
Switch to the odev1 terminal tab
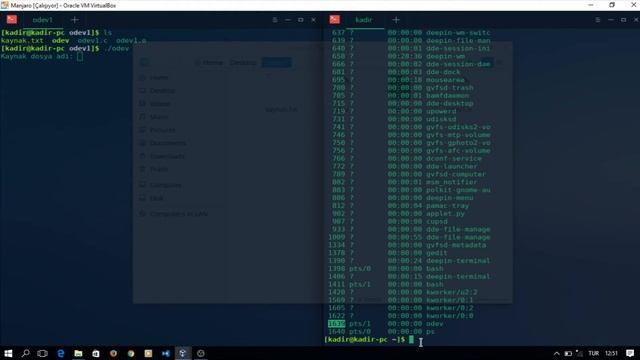tap(42, 20)
